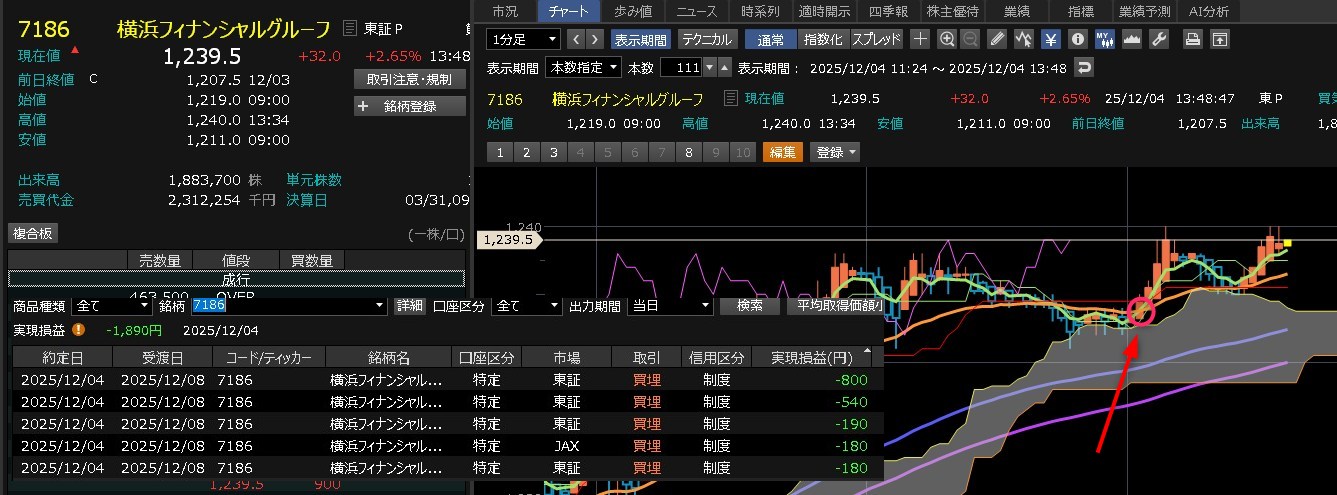Viewport: 1337px width, 495px height.
Task: Go to previous period with left chevron
Action: click(575, 39)
